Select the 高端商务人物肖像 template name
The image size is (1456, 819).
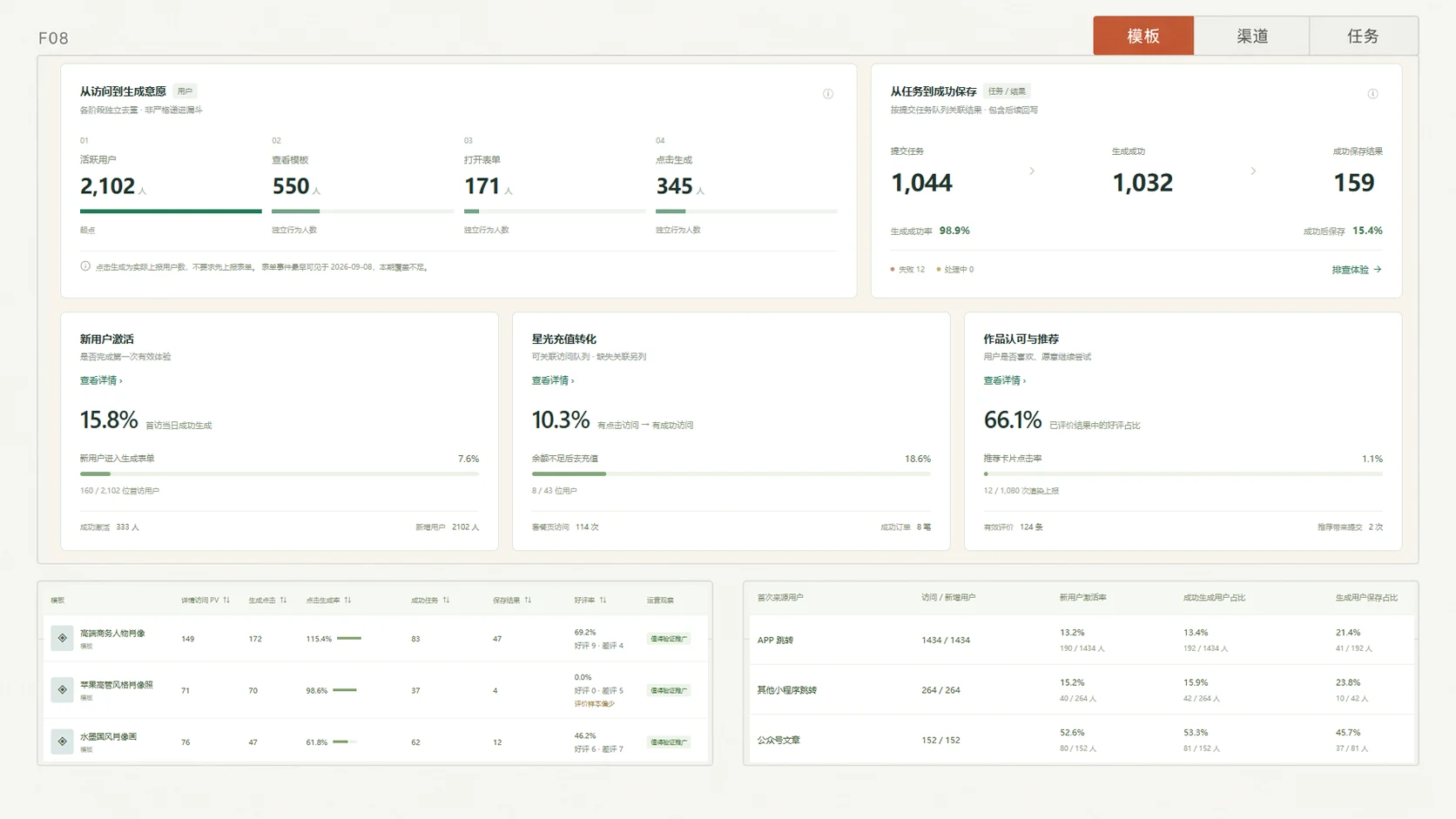tap(112, 634)
